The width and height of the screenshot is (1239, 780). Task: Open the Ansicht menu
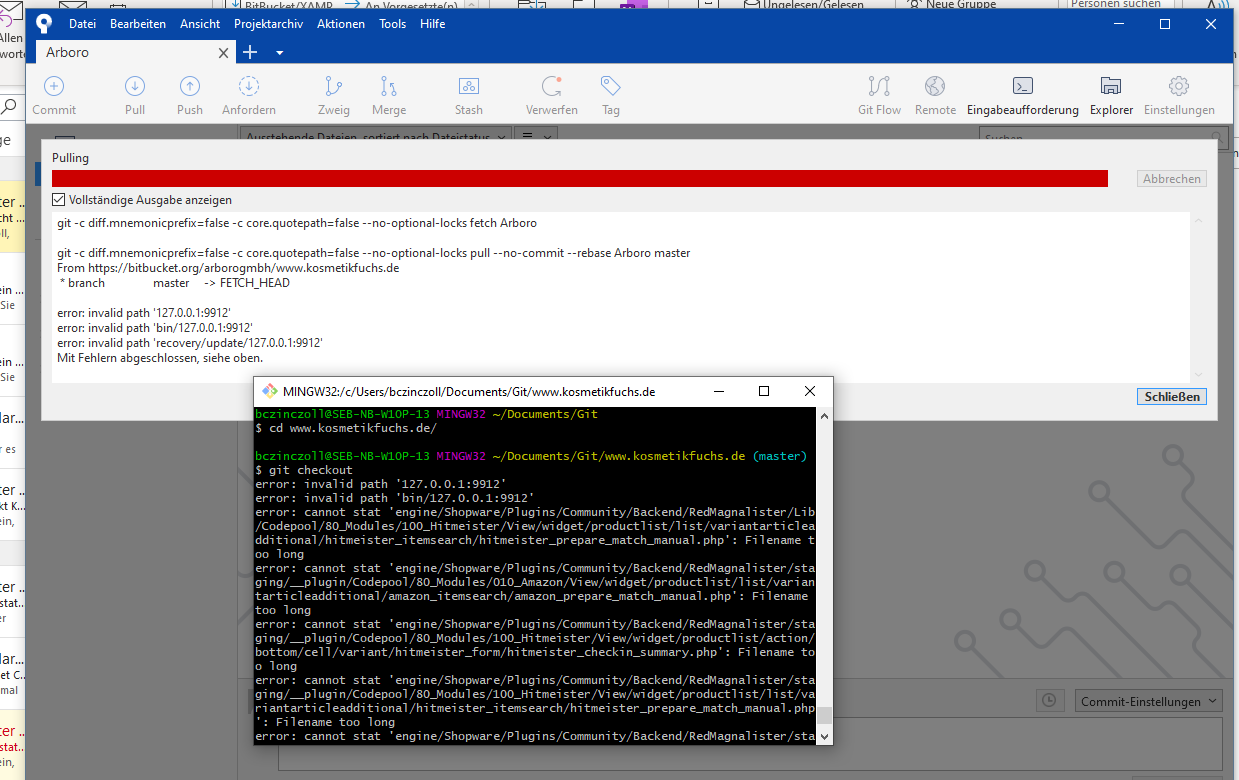click(x=200, y=24)
